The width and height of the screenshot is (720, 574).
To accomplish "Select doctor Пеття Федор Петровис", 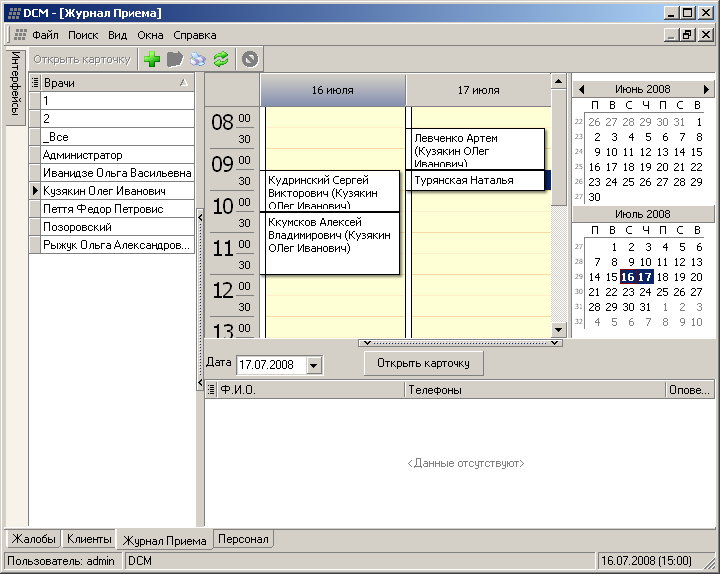I will click(x=118, y=209).
